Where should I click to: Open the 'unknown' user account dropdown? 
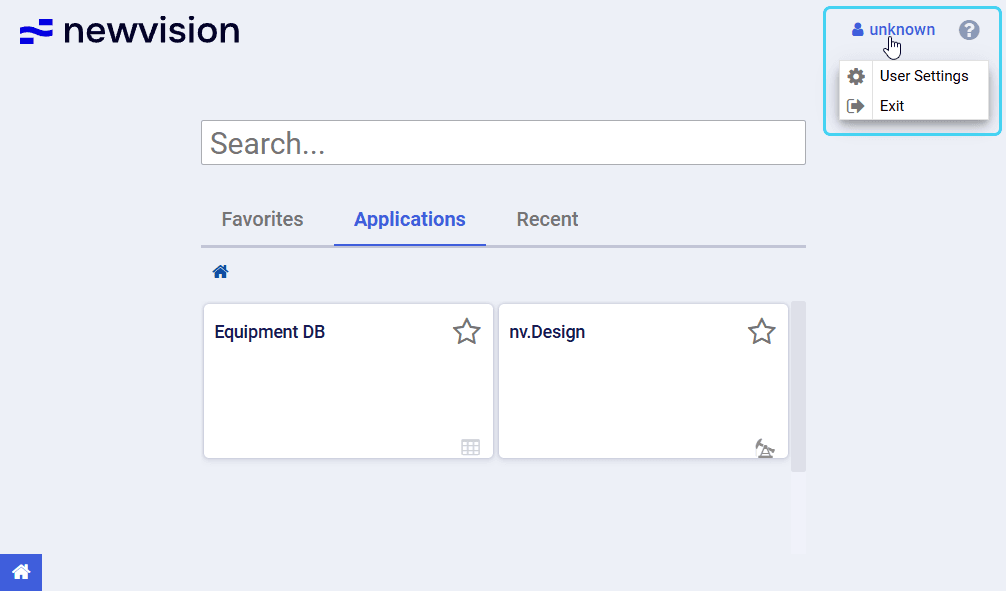(x=893, y=30)
